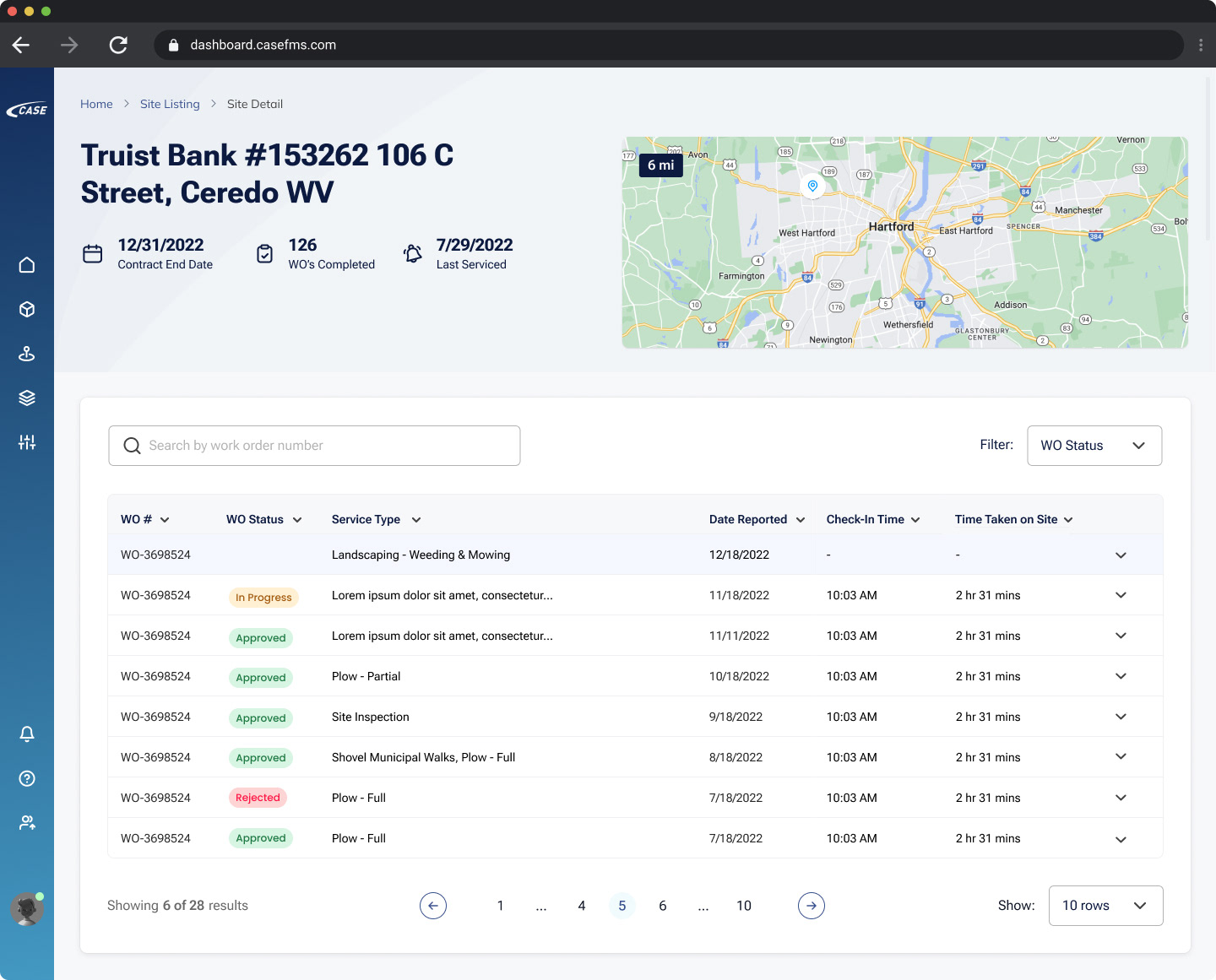Go to page 4

click(582, 906)
